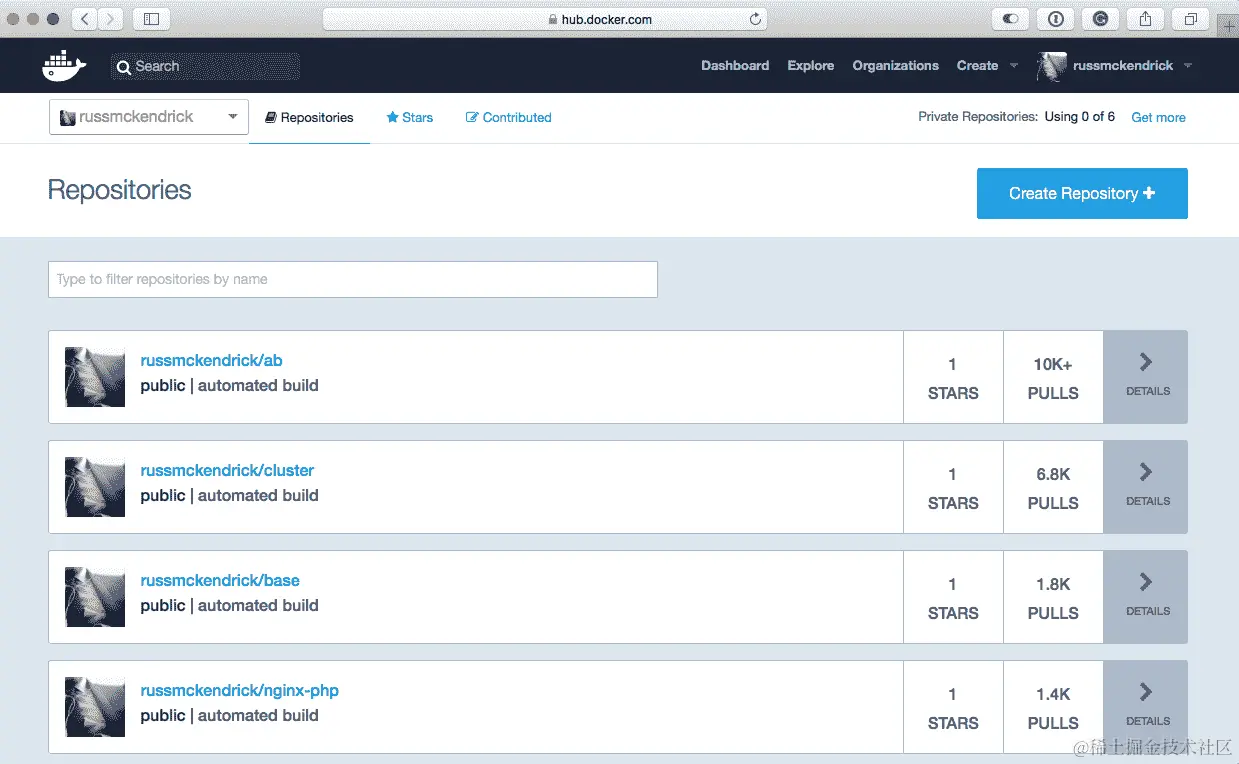The height and width of the screenshot is (764, 1239).
Task: Switch to the Stars tab
Action: [x=410, y=118]
